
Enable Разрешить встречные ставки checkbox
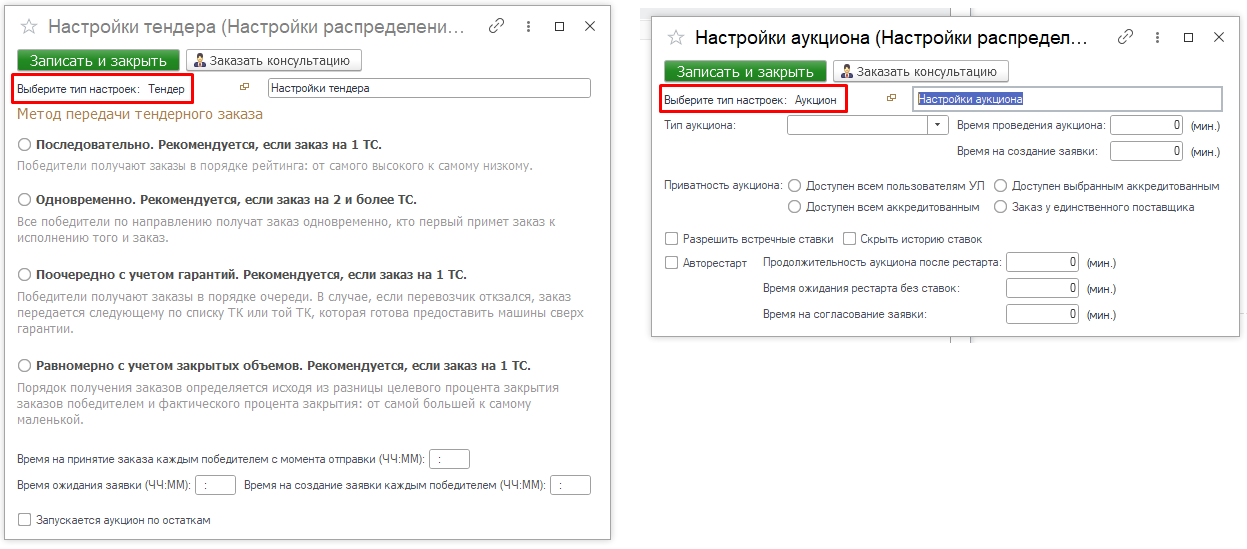pyautogui.click(x=672, y=239)
